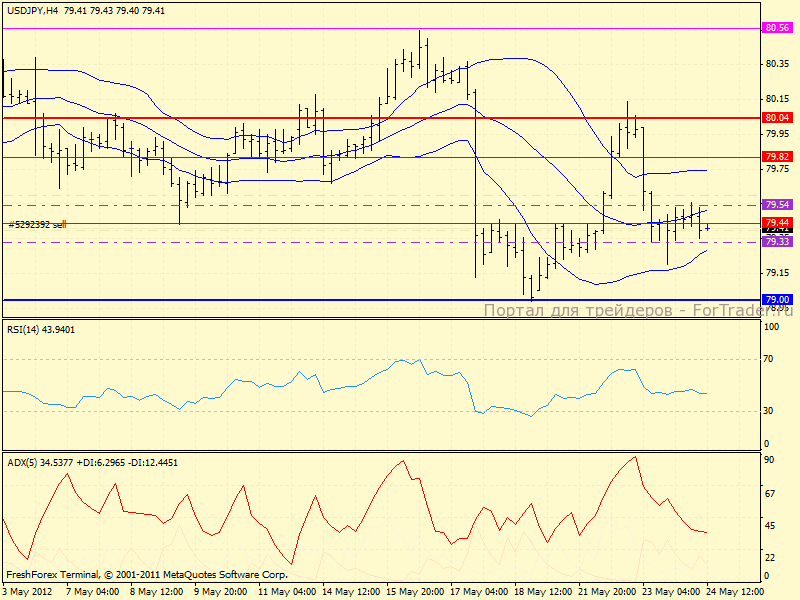Select the RSI(14) indicator label

[41, 329]
